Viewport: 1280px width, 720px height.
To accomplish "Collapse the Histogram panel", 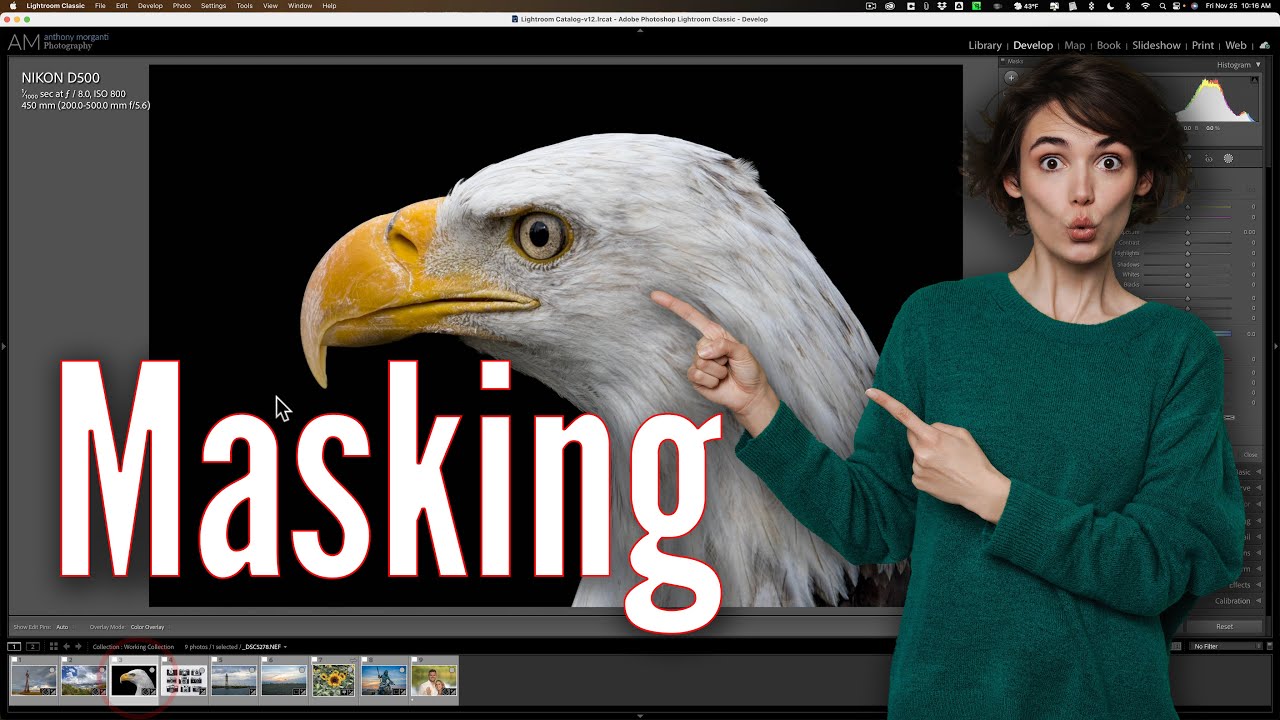I will (x=1258, y=65).
